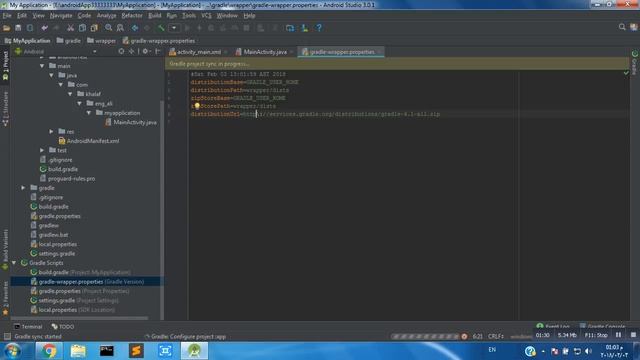
Task: Expand the test folder
Action: coord(42,150)
